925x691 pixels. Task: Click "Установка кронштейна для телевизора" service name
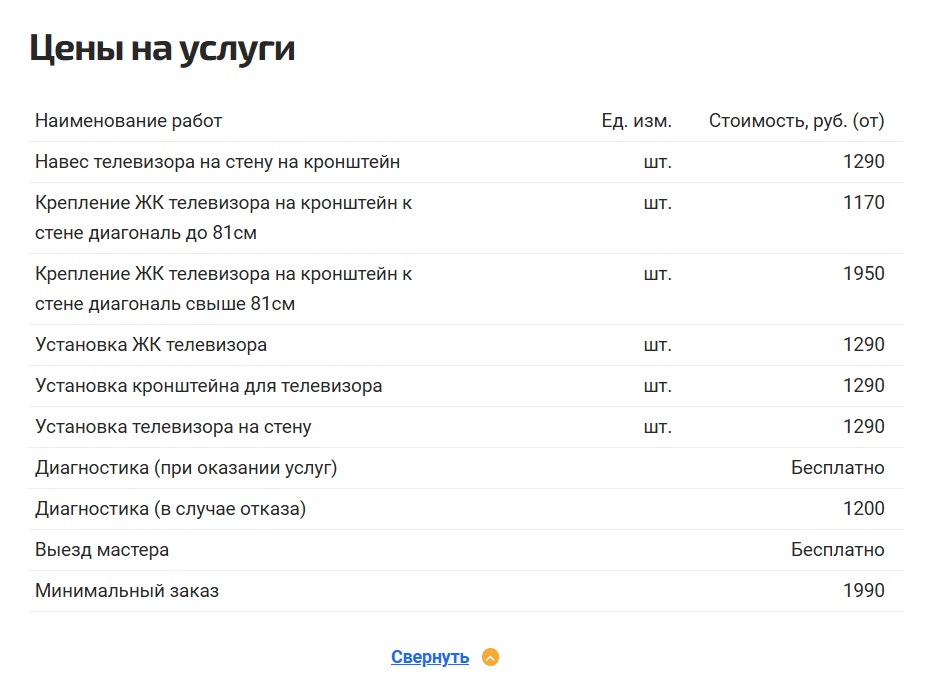pos(209,386)
